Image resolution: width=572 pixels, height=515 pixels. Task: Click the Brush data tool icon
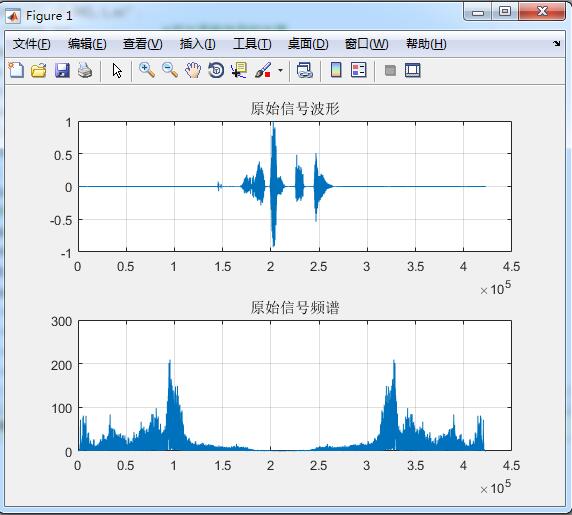coord(263,70)
